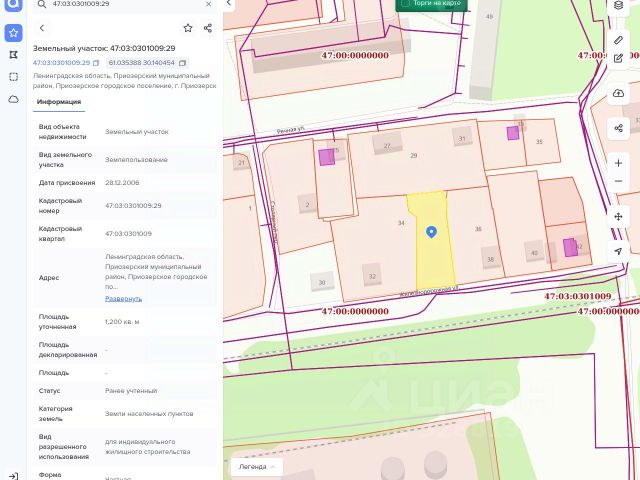Viewport: 640px width, 480px height.
Task: Click Земли населенных пунктов value
Action: pyautogui.click(x=149, y=413)
